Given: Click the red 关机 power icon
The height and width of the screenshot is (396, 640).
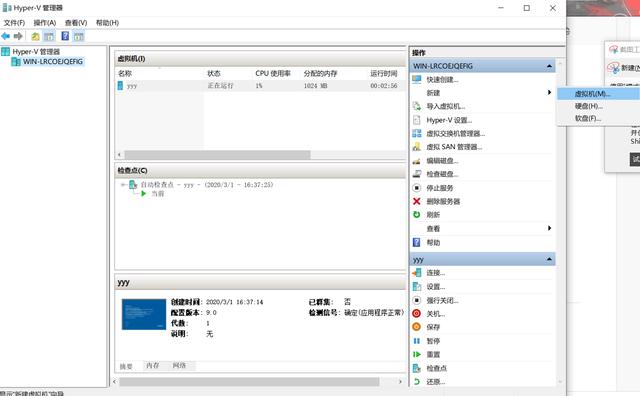Looking at the screenshot, I should point(416,314).
